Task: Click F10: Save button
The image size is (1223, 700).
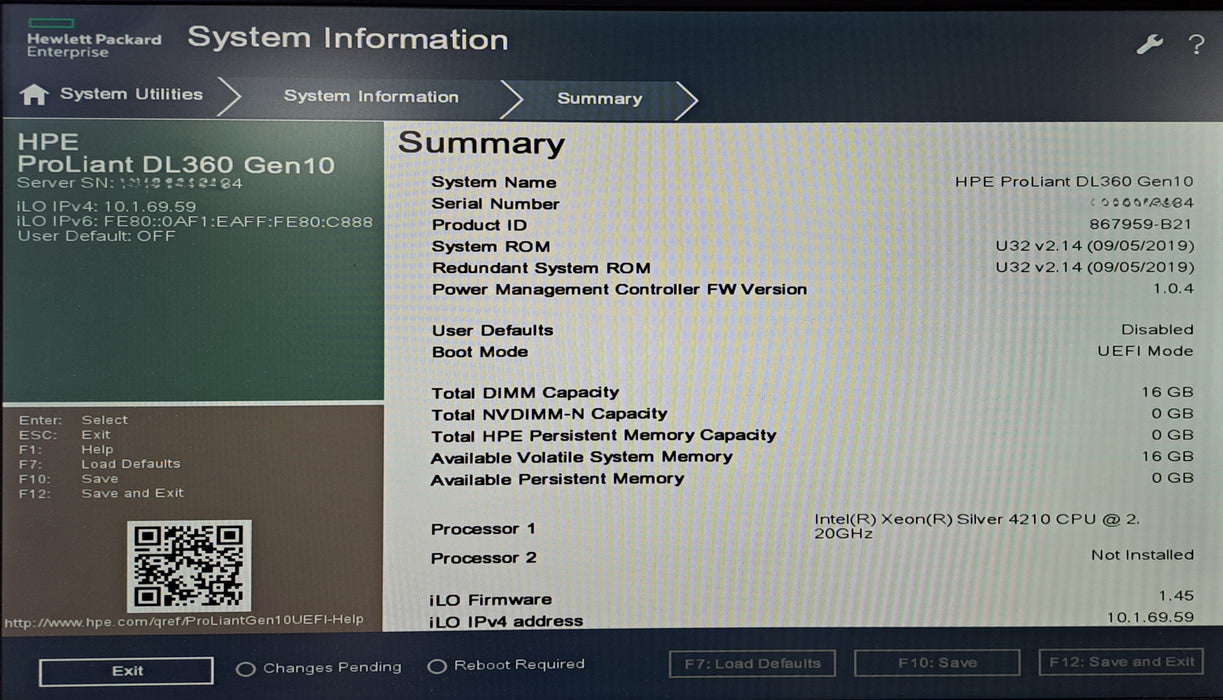Action: pyautogui.click(x=937, y=663)
